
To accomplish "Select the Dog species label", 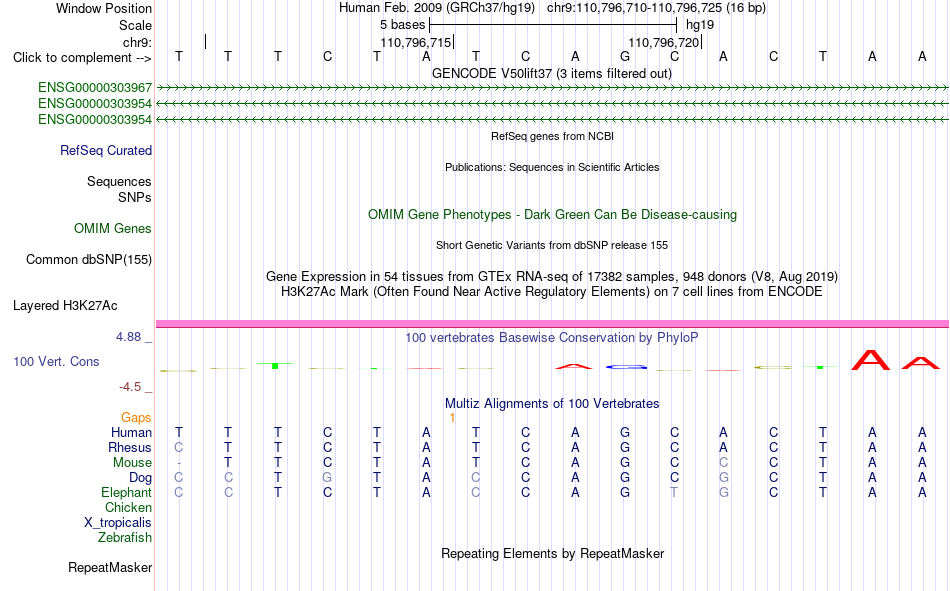I will click(x=140, y=478).
